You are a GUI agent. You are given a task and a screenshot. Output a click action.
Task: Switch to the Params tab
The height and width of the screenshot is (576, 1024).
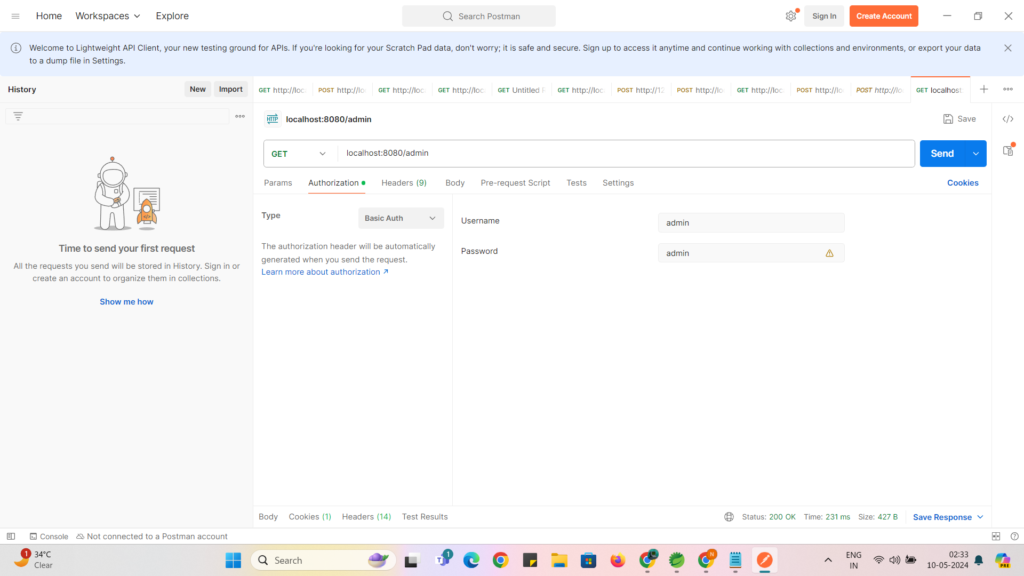point(278,183)
